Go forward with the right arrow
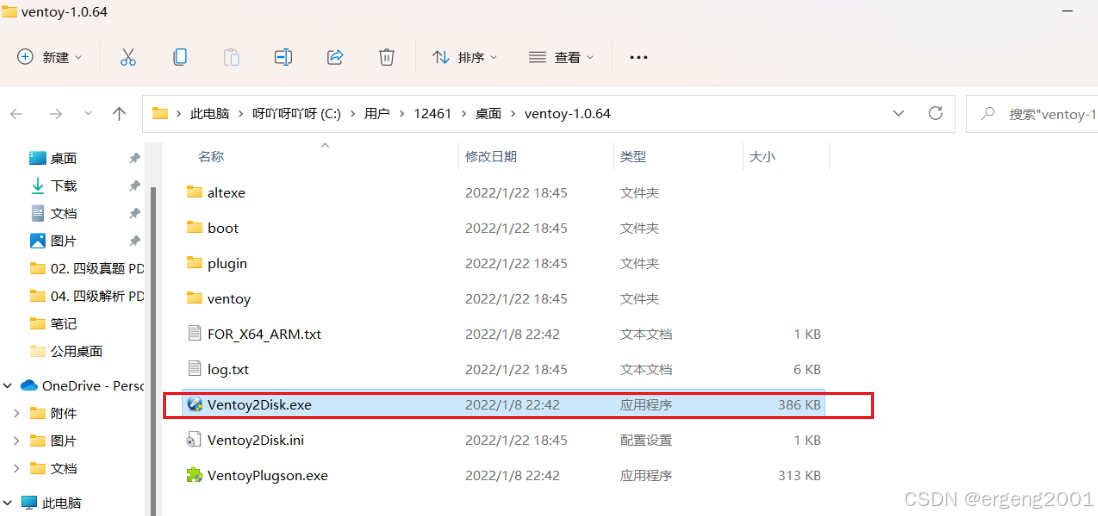 tap(56, 113)
